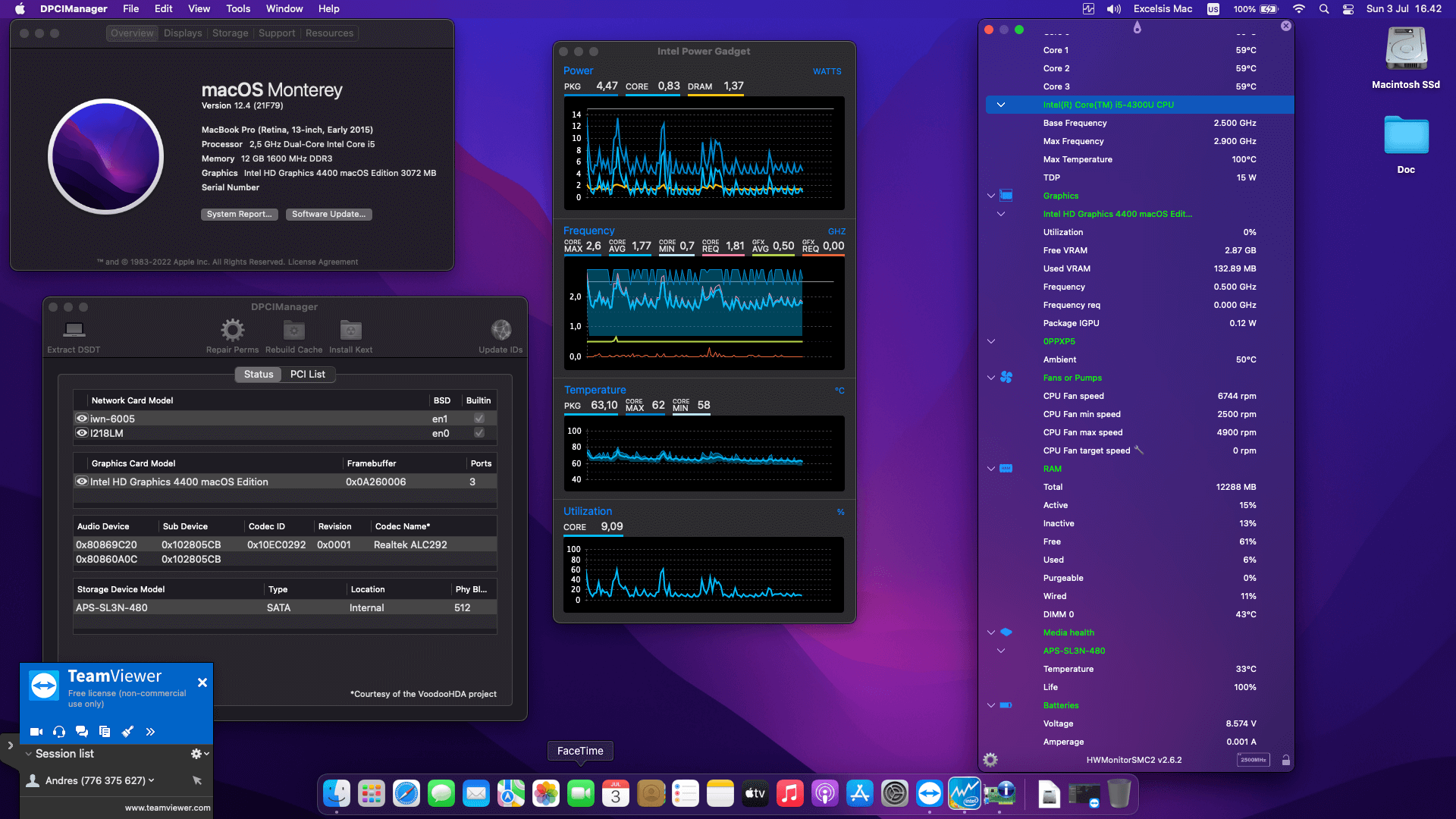Collapse the RAM section
The width and height of the screenshot is (1456, 819).
[x=990, y=469]
